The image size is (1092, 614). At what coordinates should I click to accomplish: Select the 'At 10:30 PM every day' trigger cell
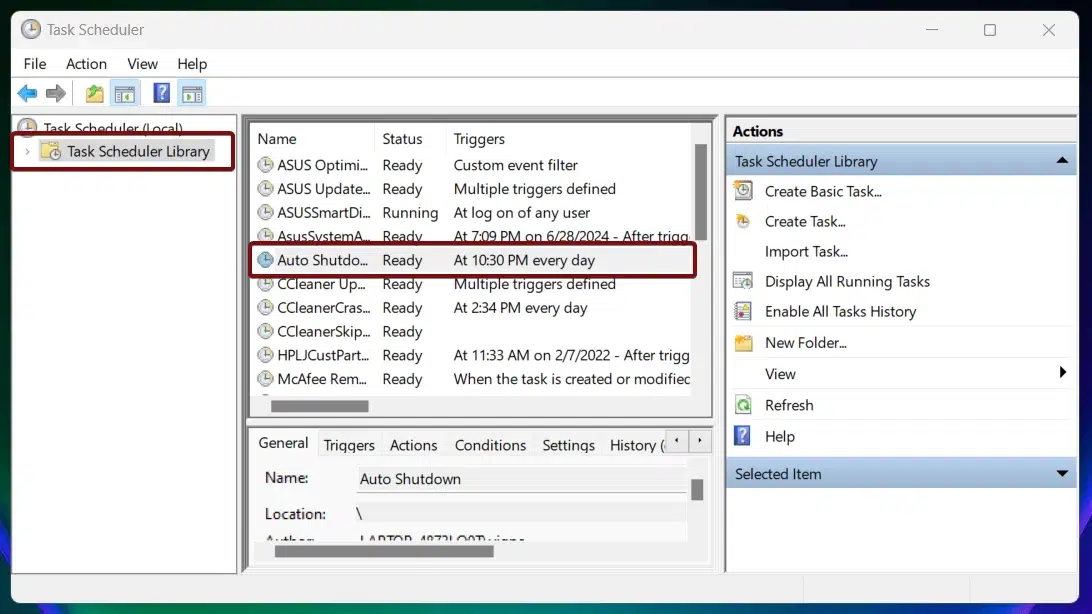524,260
